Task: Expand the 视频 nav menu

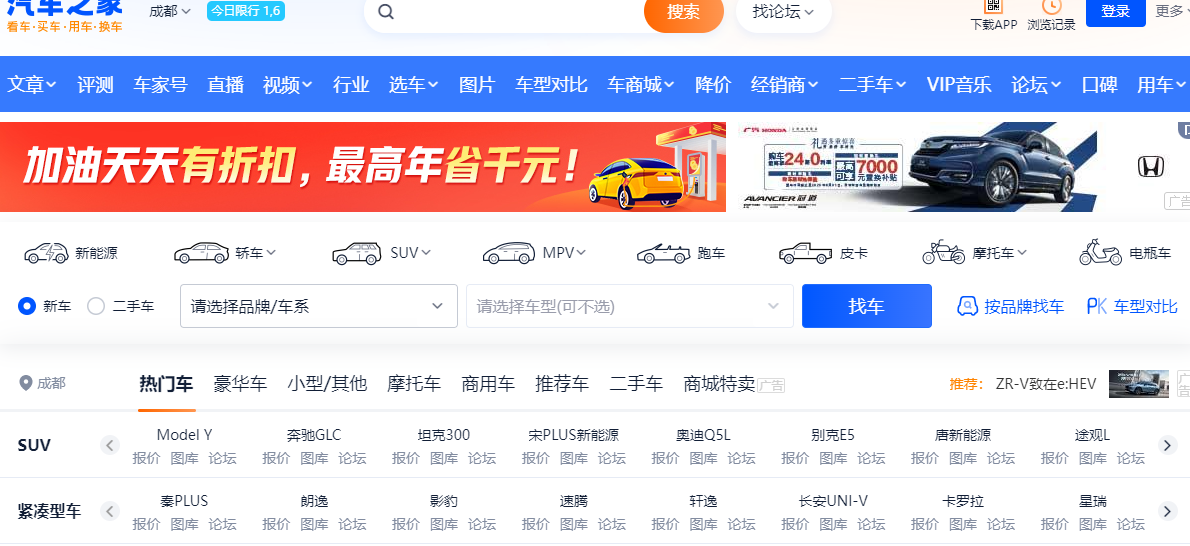Action: tap(288, 84)
